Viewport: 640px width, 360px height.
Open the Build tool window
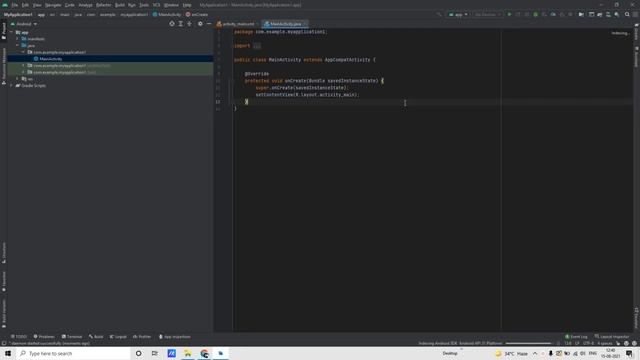pyautogui.click(x=96, y=337)
